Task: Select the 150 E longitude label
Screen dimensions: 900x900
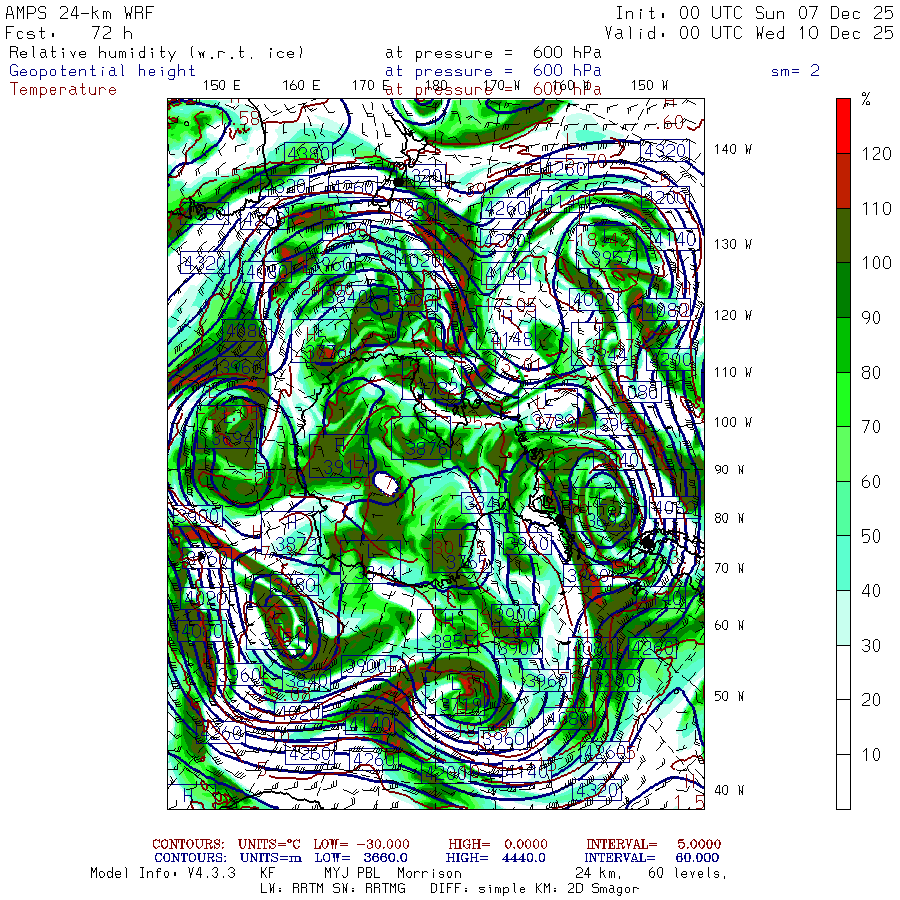Action: tap(221, 85)
